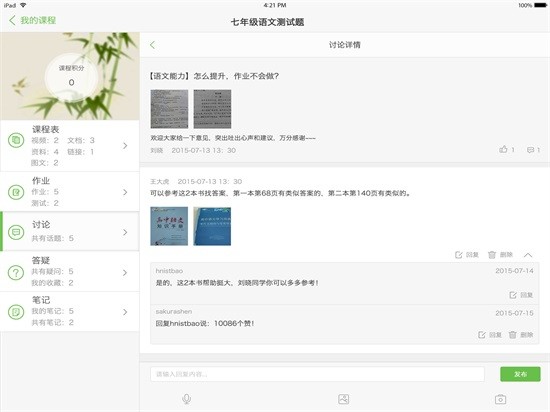Open second attached photo in the question
The height and width of the screenshot is (412, 550).
point(212,109)
